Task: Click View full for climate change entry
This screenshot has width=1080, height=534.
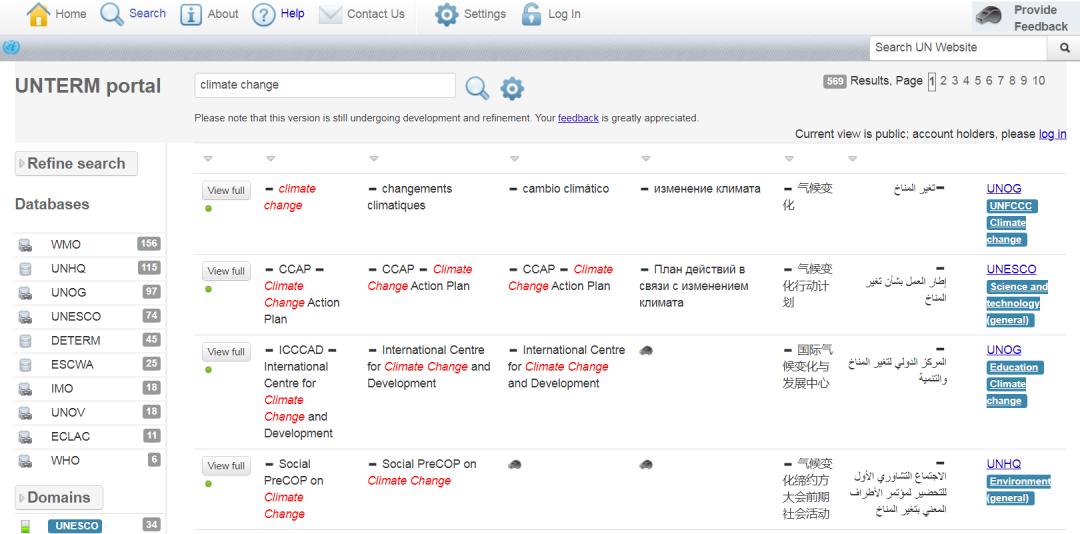Action: (226, 190)
